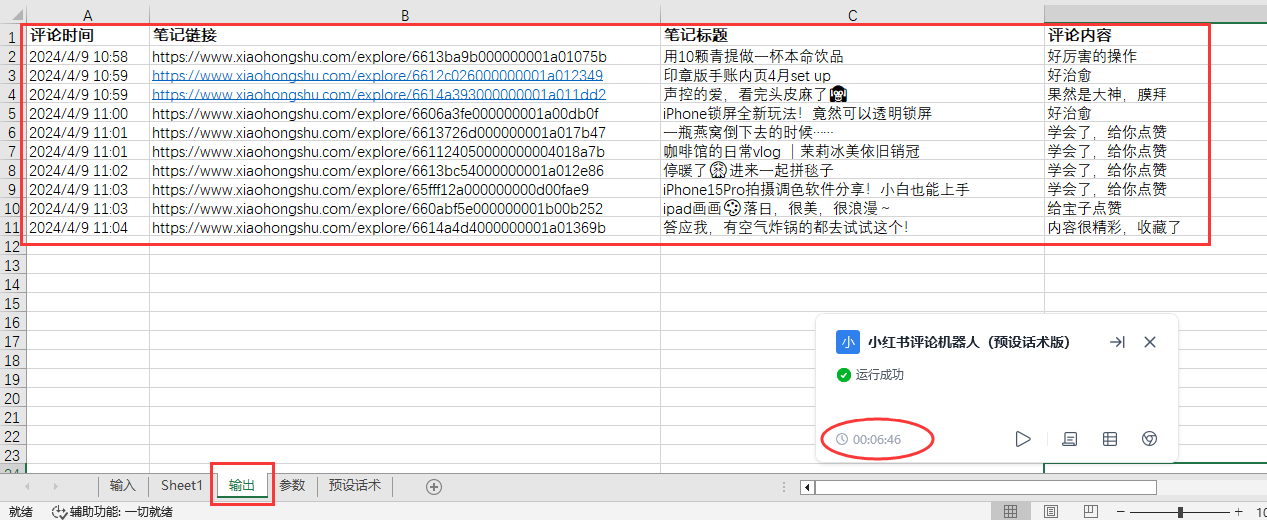
Task: Select cell with time 2024/4/9 11:02
Action: pyautogui.click(x=88, y=170)
